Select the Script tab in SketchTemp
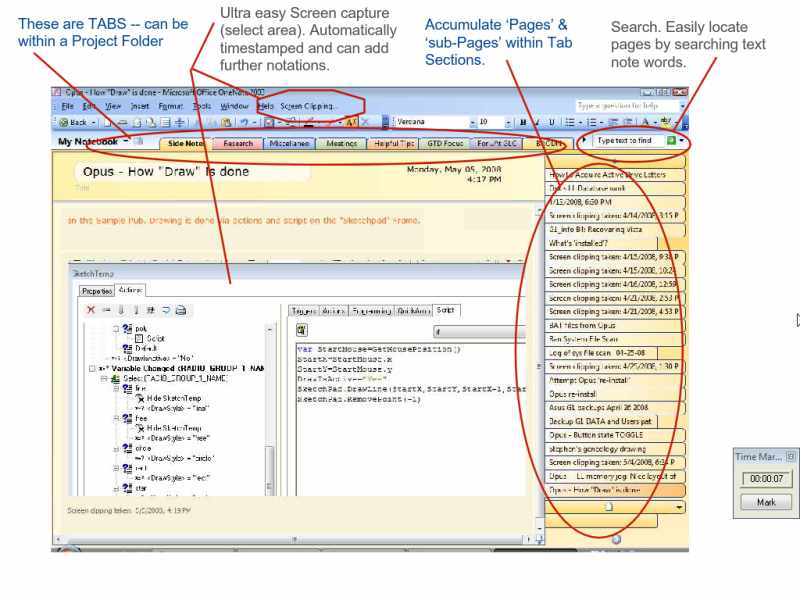This screenshot has width=800, height=600. click(445, 310)
